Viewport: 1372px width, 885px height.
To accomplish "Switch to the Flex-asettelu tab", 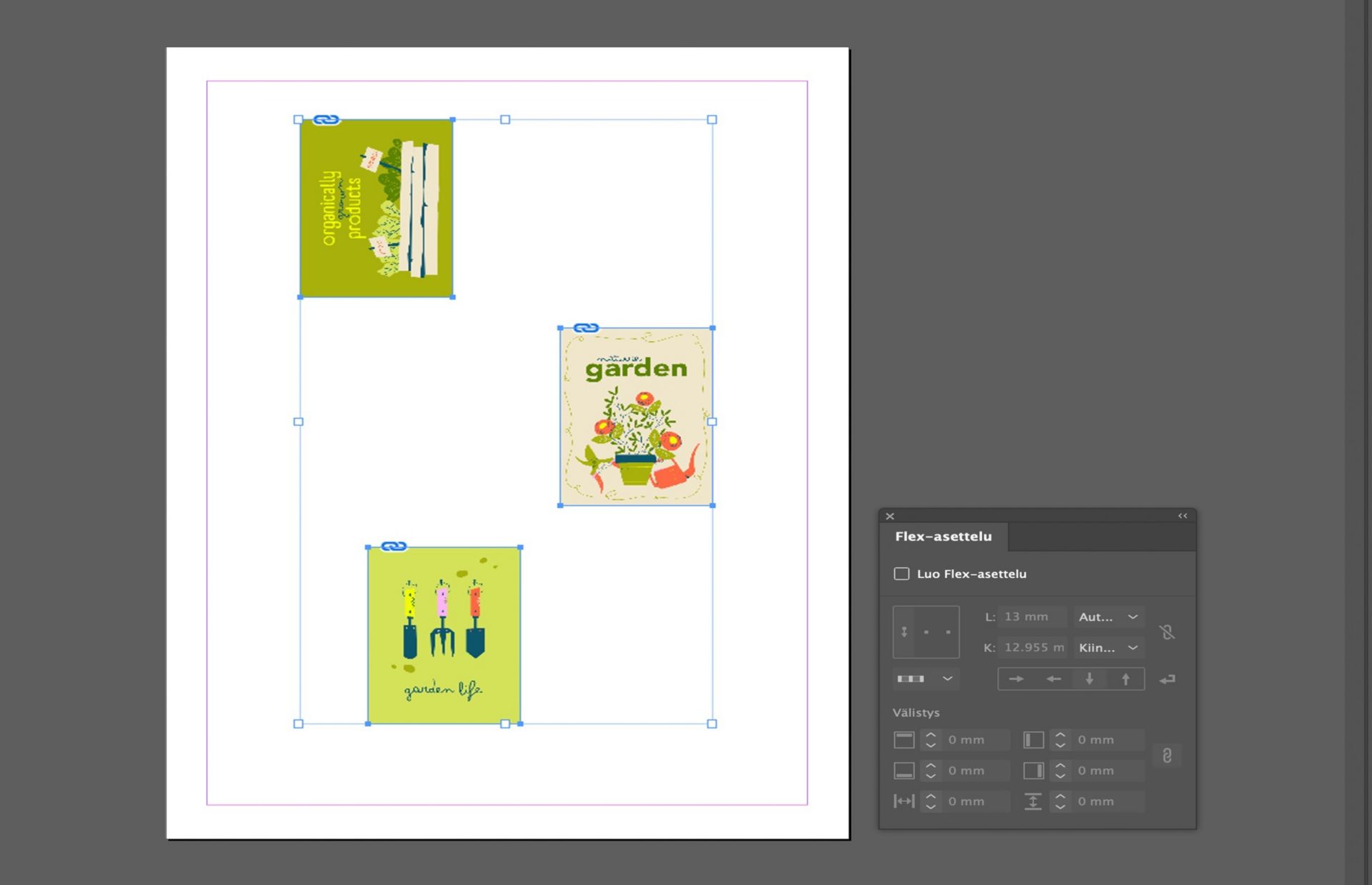I will click(943, 536).
